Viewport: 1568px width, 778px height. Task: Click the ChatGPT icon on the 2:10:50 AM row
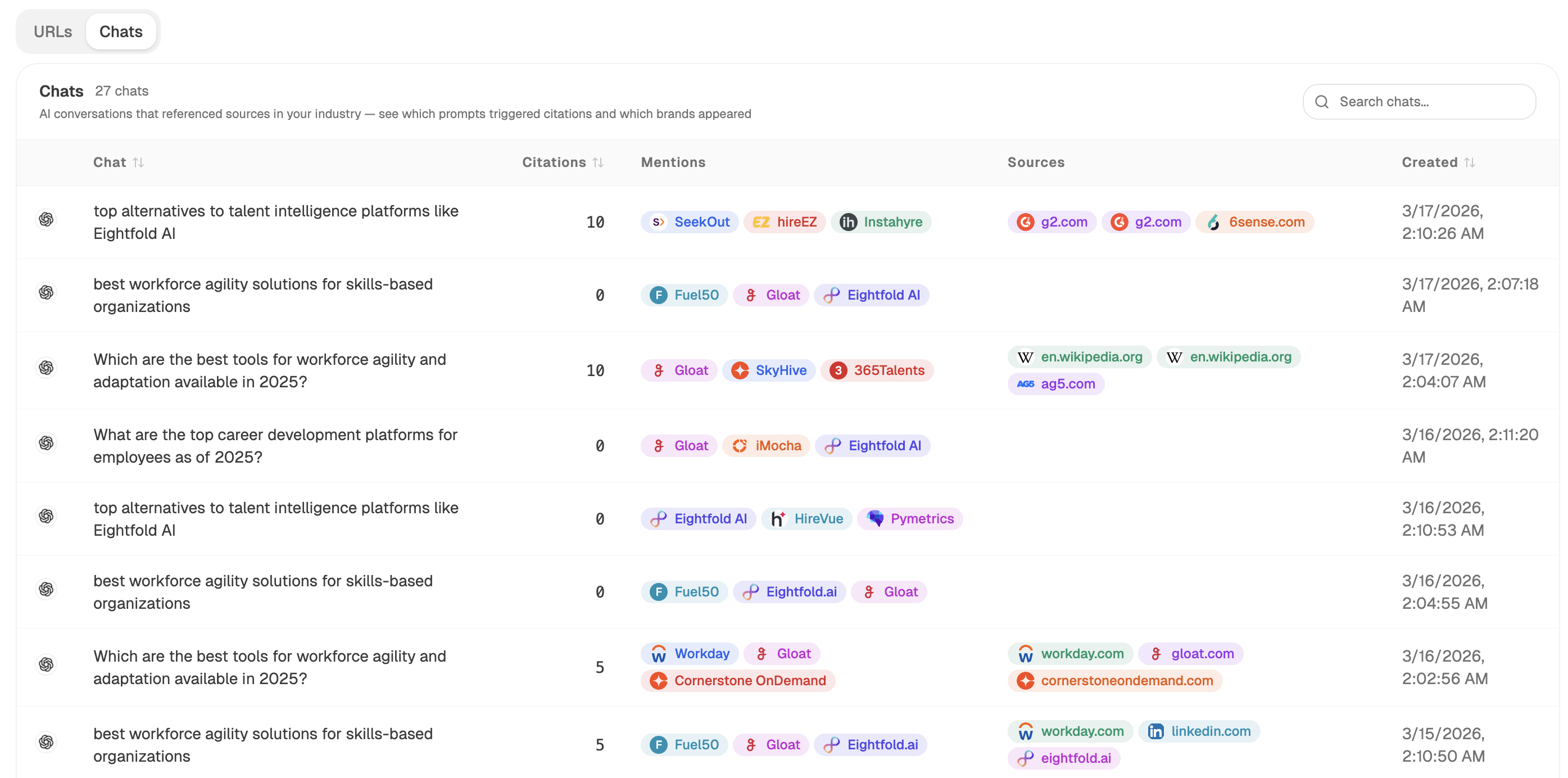pyautogui.click(x=46, y=742)
